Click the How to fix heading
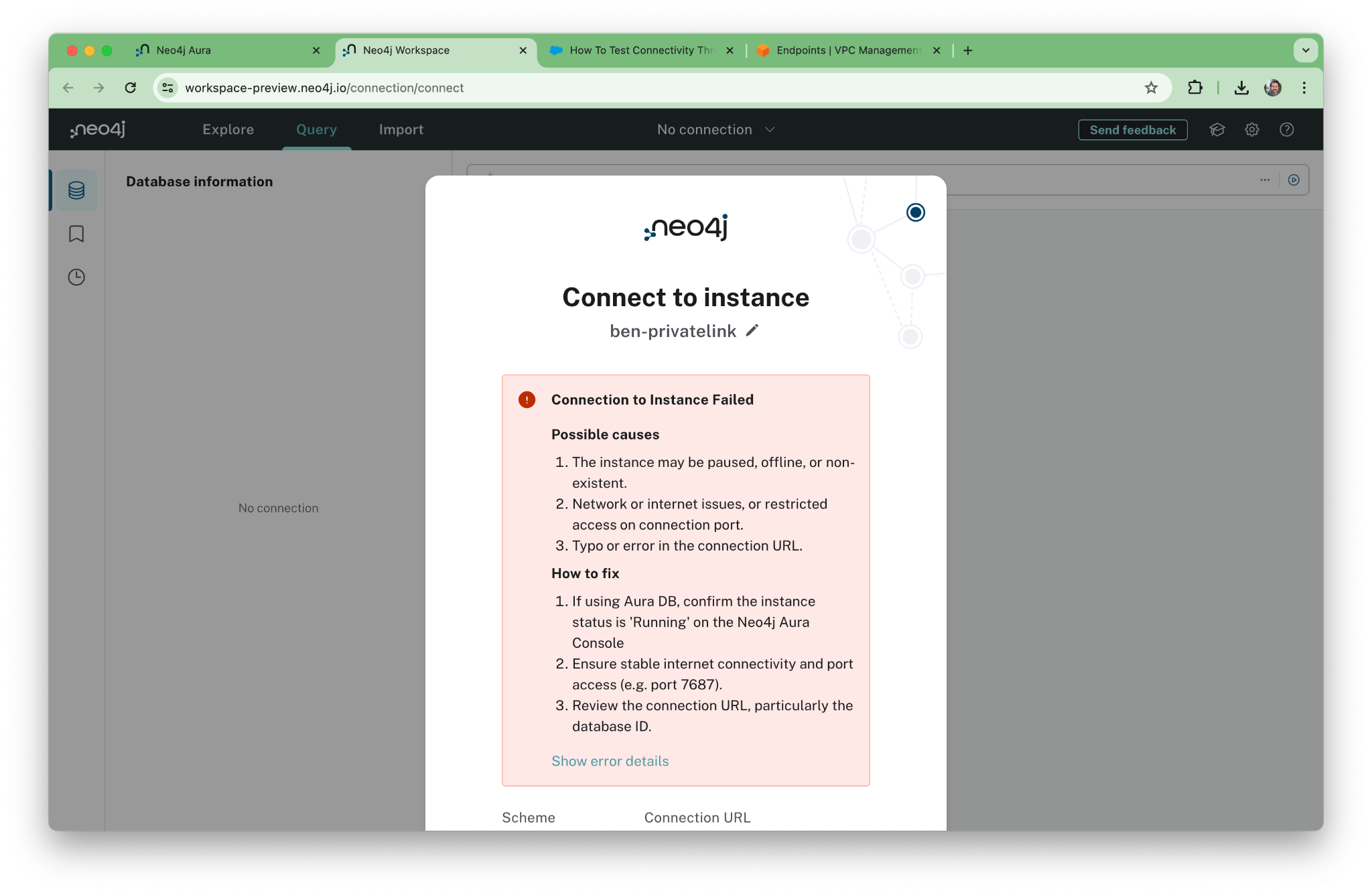Screen dimensions: 1372x895 click(586, 573)
